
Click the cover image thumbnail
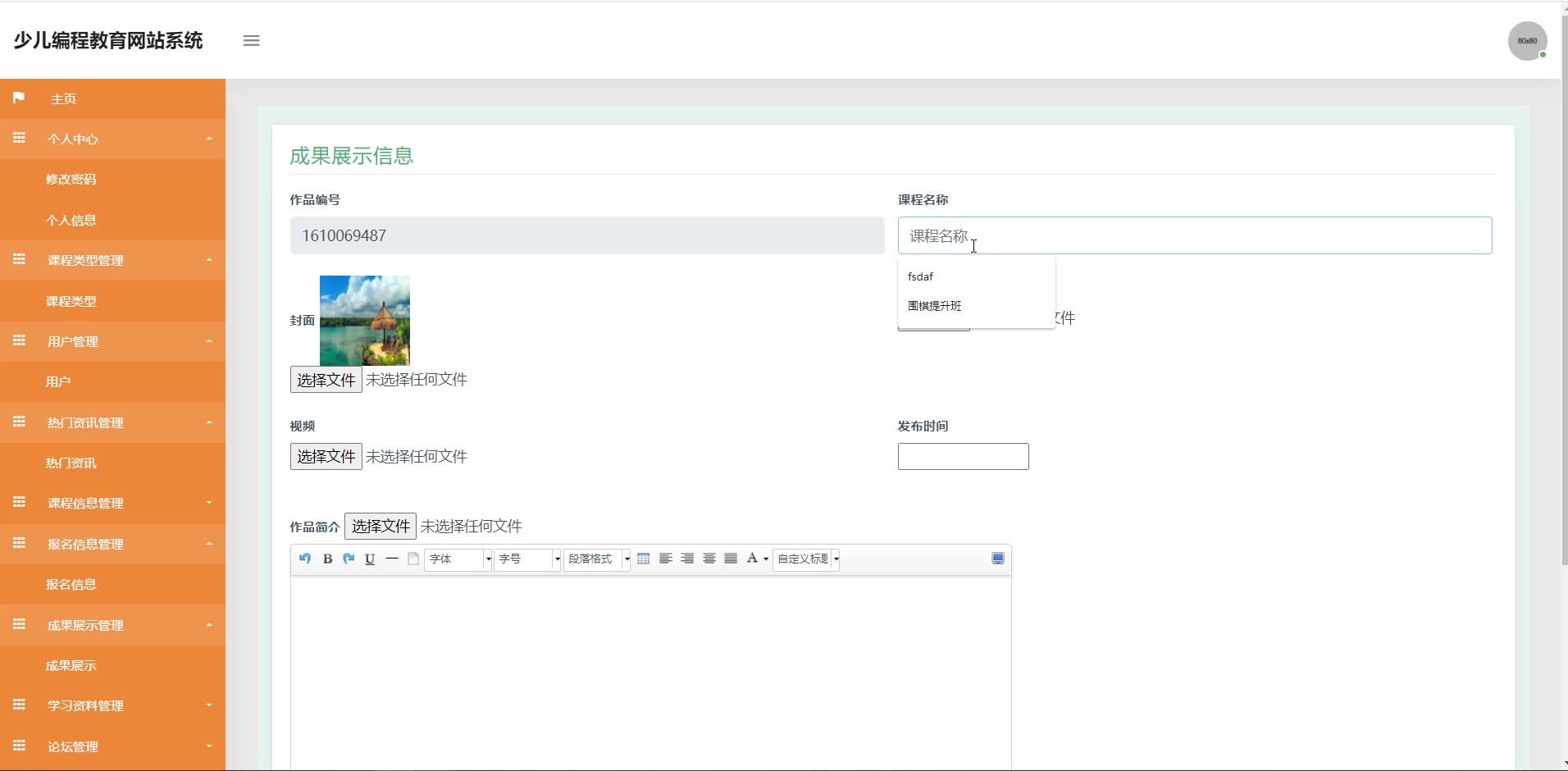click(365, 321)
